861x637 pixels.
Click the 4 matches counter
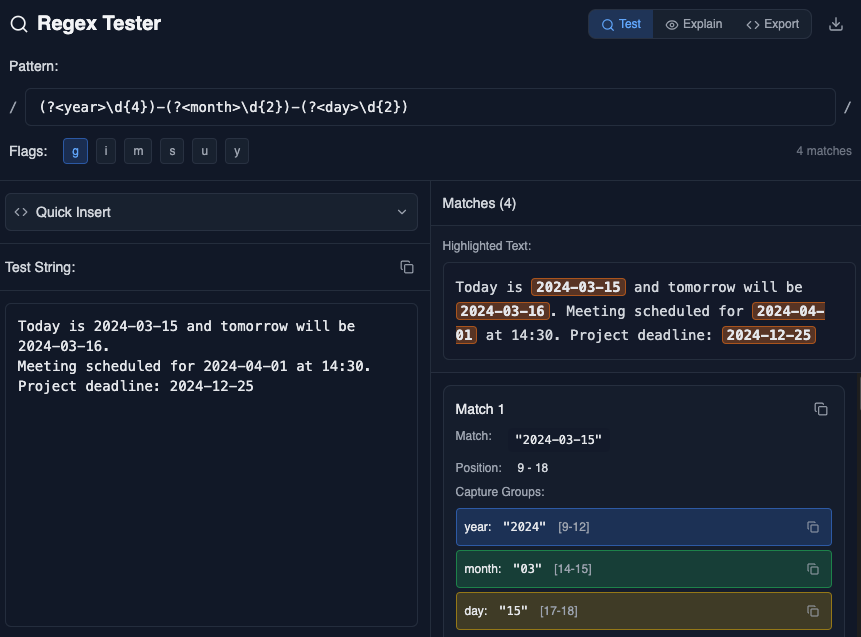[824, 151]
